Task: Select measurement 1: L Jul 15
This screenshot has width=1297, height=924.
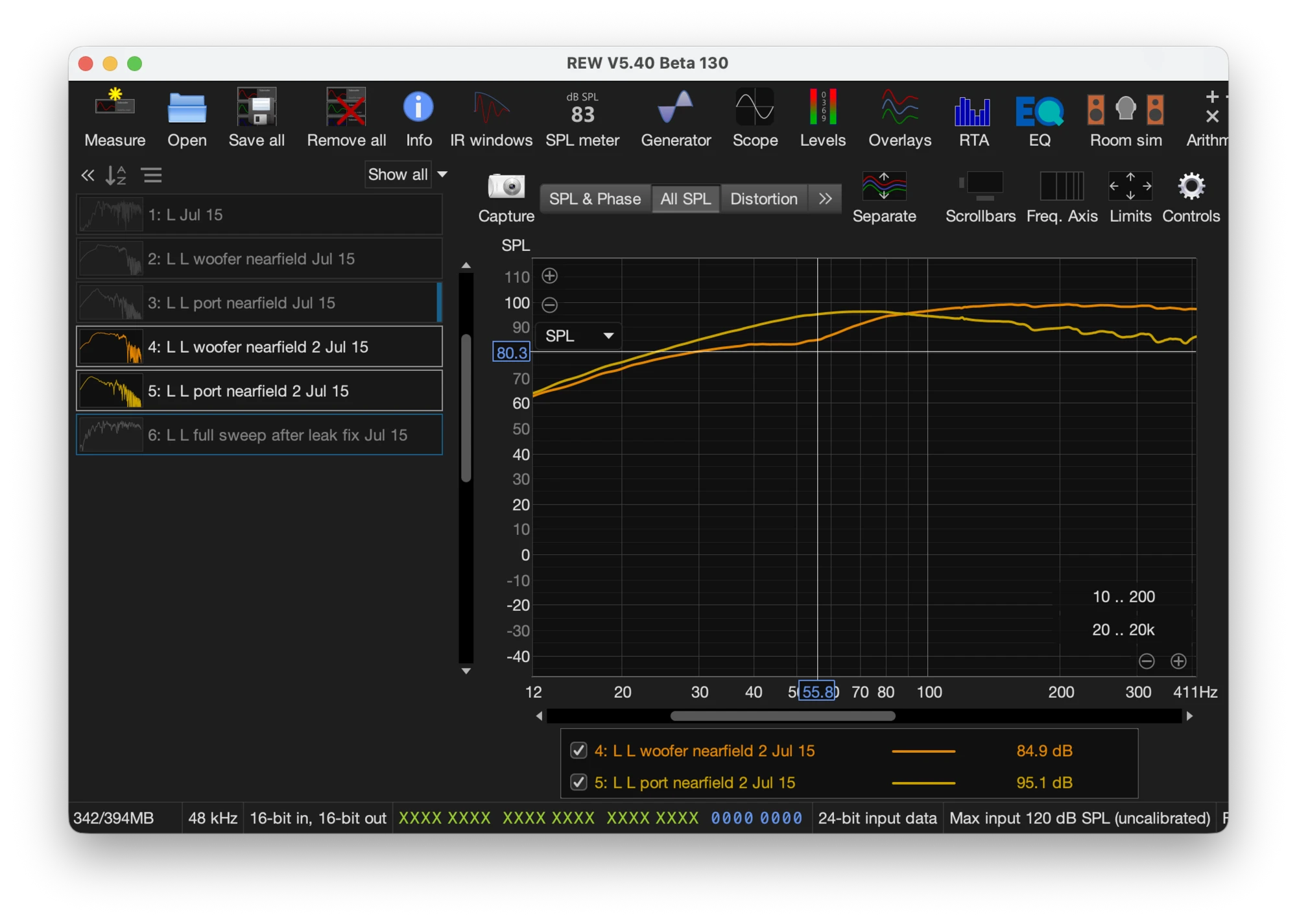Action: [x=259, y=215]
